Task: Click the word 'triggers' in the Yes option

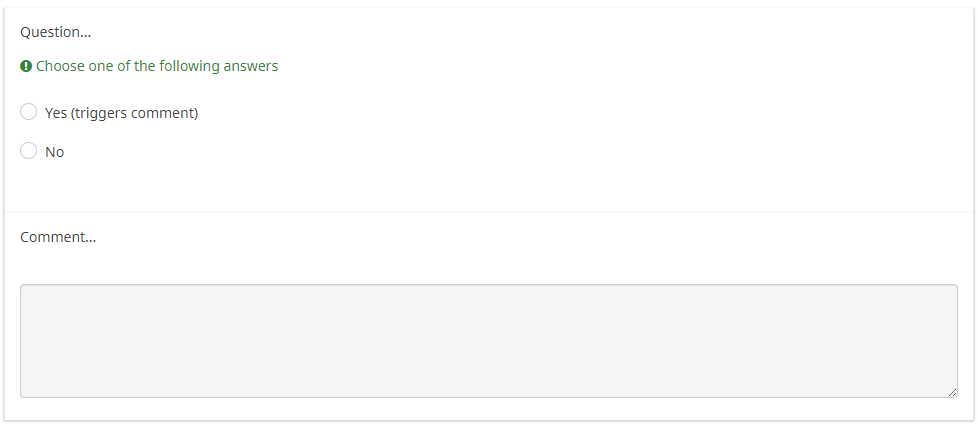Action: click(x=102, y=113)
